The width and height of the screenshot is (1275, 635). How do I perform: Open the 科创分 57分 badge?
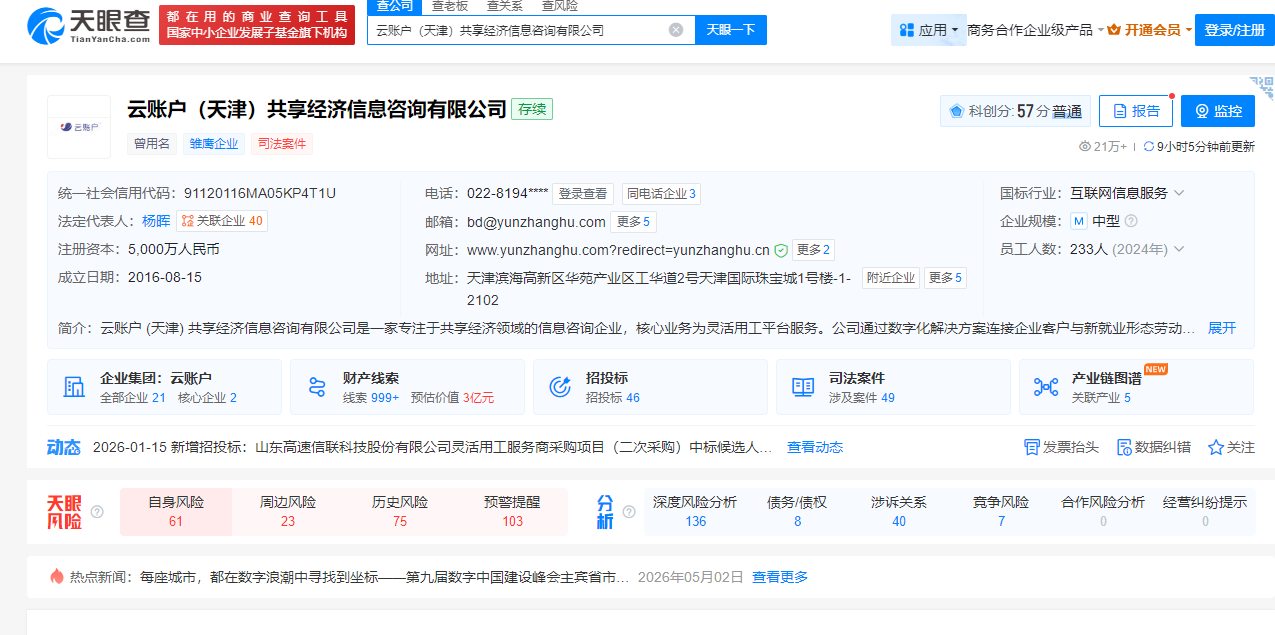[1015, 111]
